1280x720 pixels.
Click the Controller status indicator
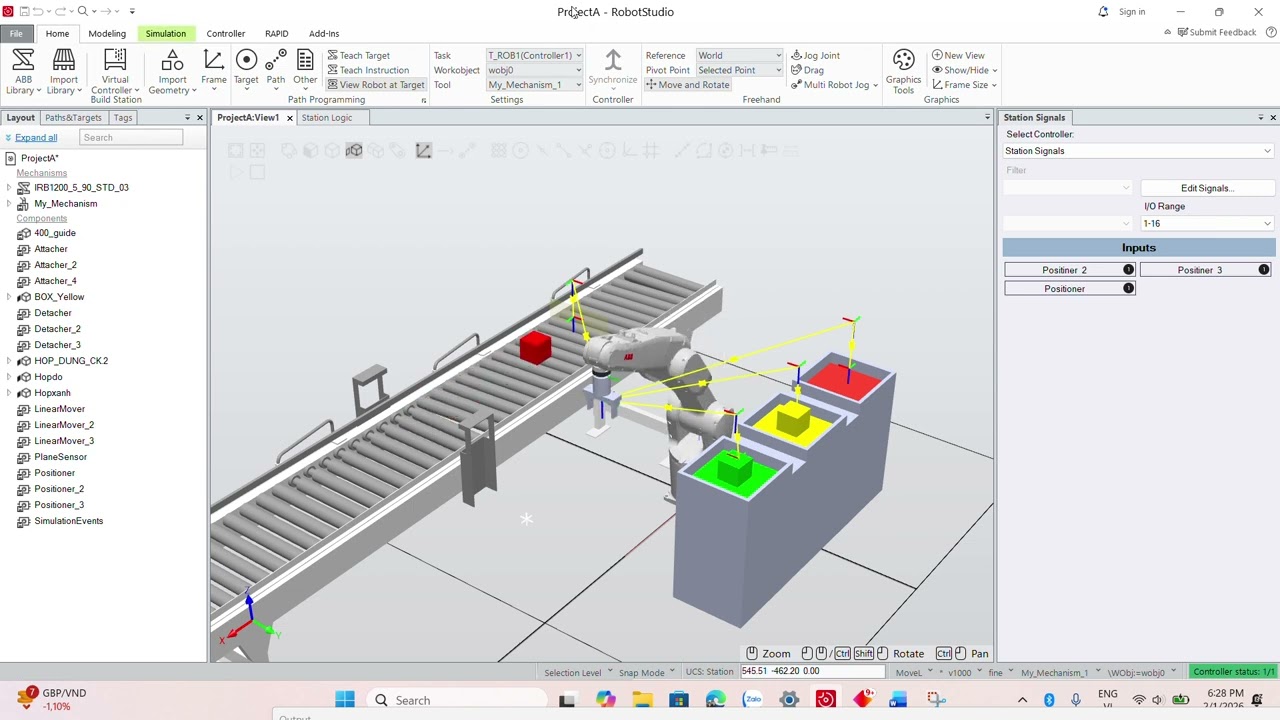point(1234,672)
